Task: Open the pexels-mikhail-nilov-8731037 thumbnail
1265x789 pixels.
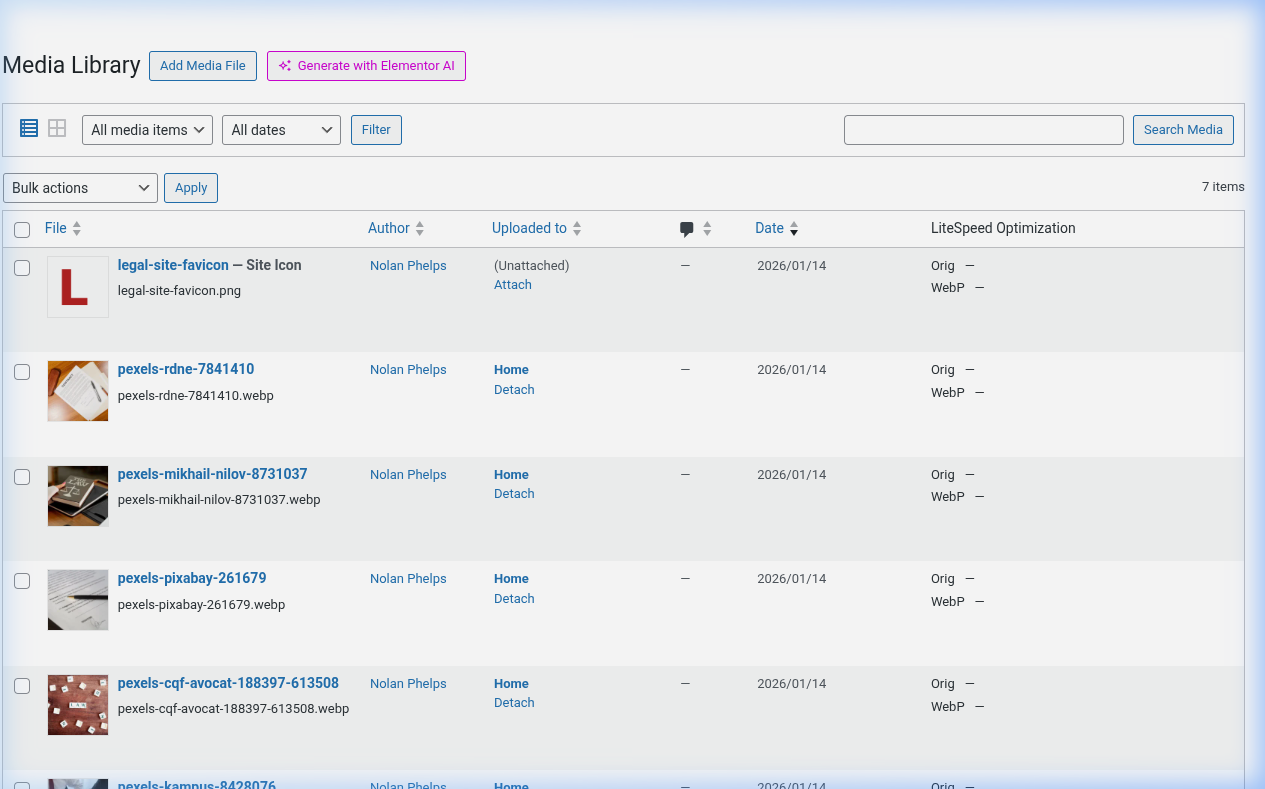Action: [x=77, y=496]
